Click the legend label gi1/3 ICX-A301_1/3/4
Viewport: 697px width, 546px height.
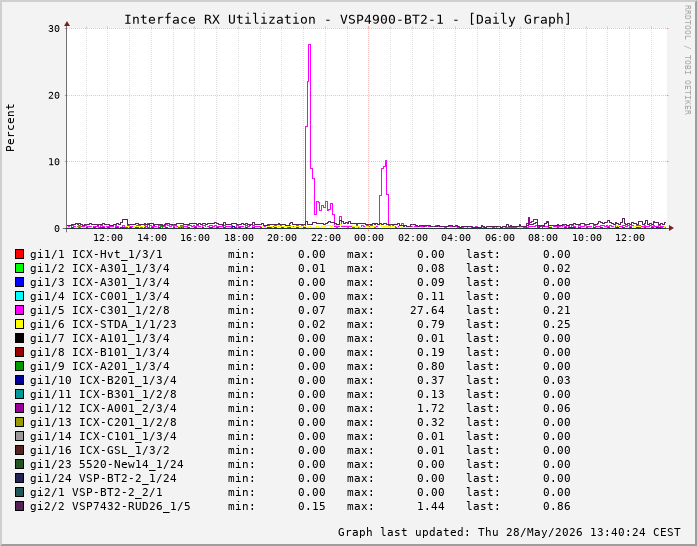click(x=100, y=282)
